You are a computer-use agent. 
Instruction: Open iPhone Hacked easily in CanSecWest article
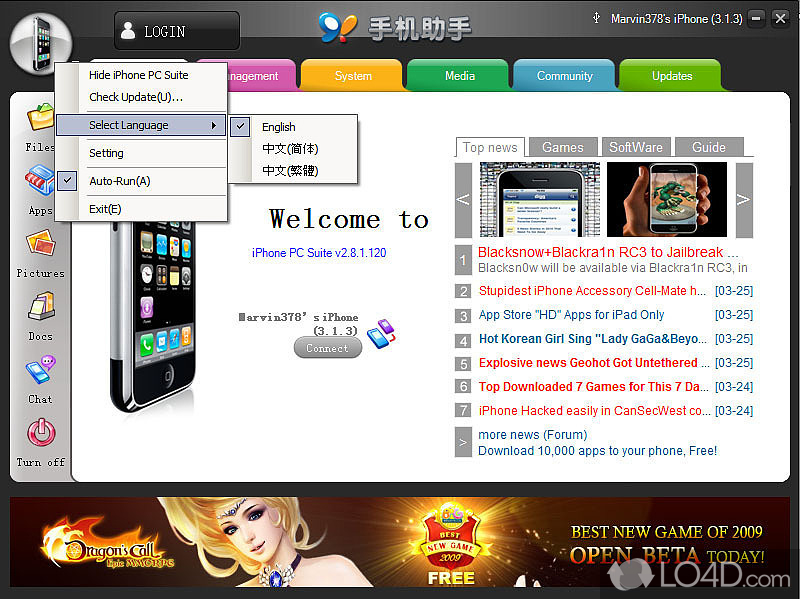point(594,411)
